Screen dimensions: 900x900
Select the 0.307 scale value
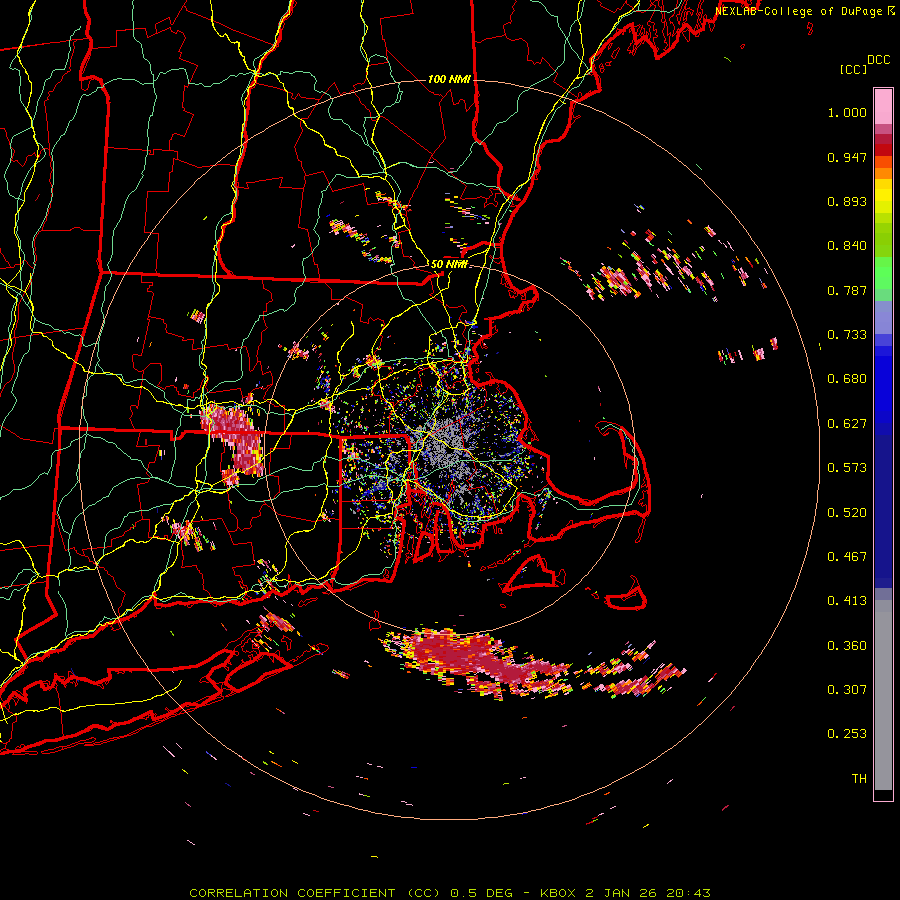click(x=847, y=690)
